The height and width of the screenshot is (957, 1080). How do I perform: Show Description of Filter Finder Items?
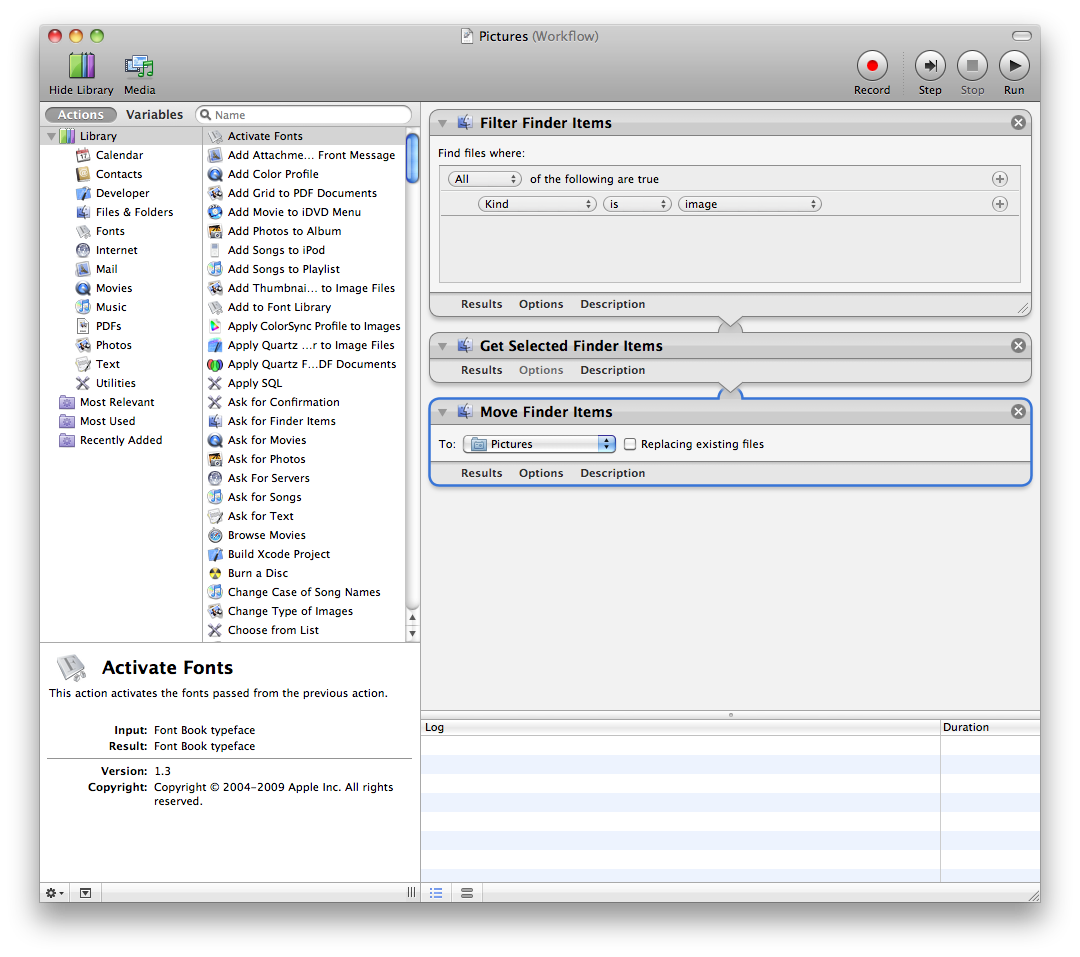pyautogui.click(x=612, y=304)
